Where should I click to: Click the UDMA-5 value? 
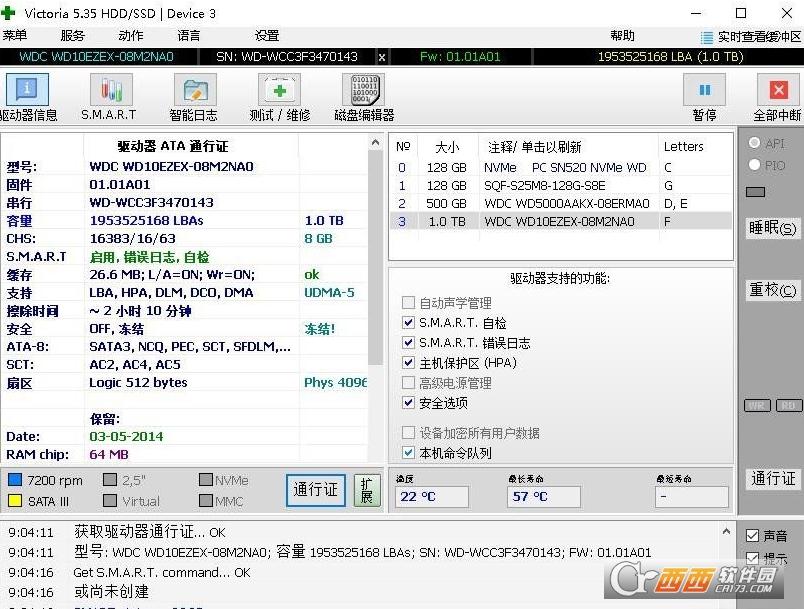coord(329,293)
